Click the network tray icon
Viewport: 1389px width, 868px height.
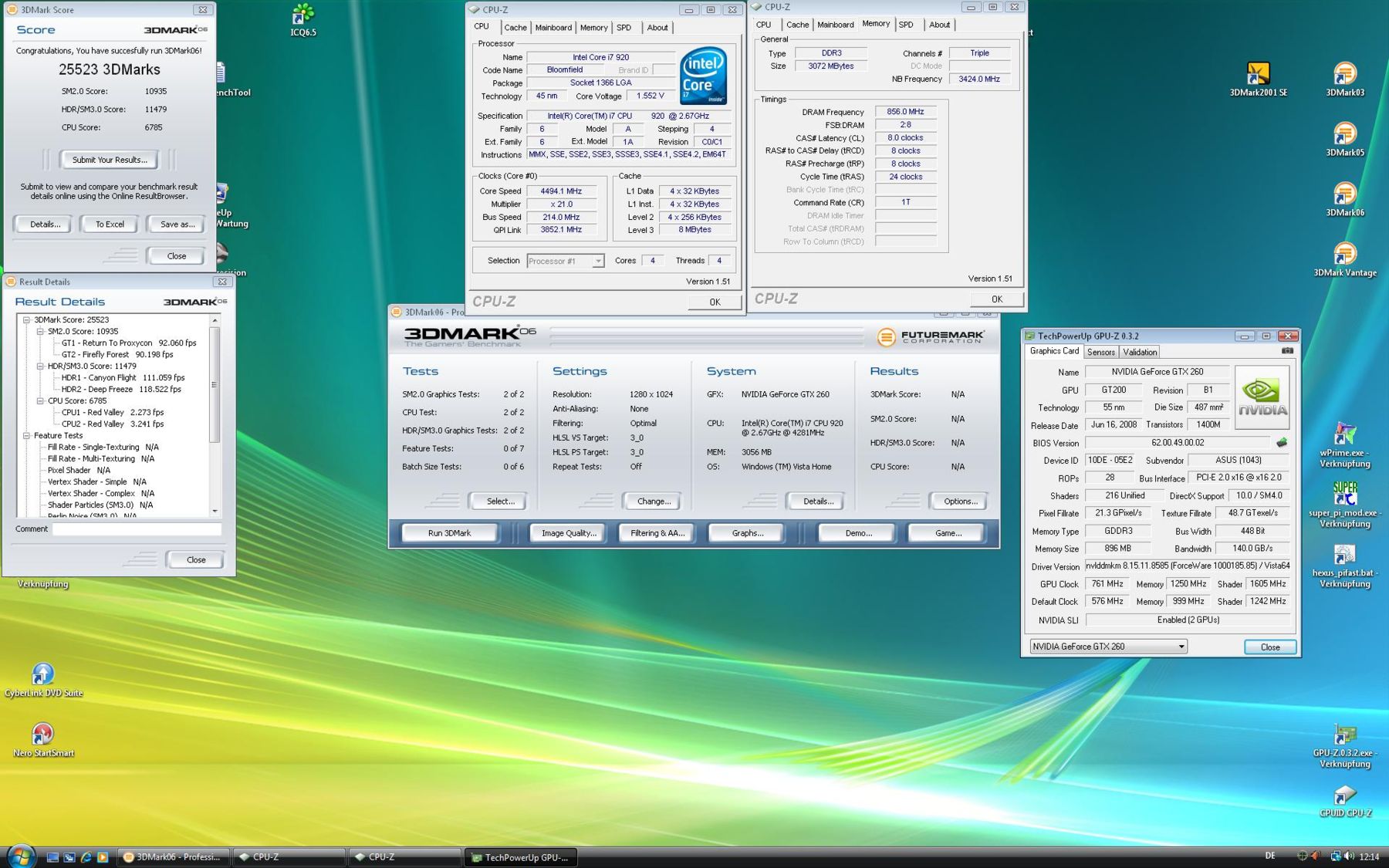coord(1335,856)
